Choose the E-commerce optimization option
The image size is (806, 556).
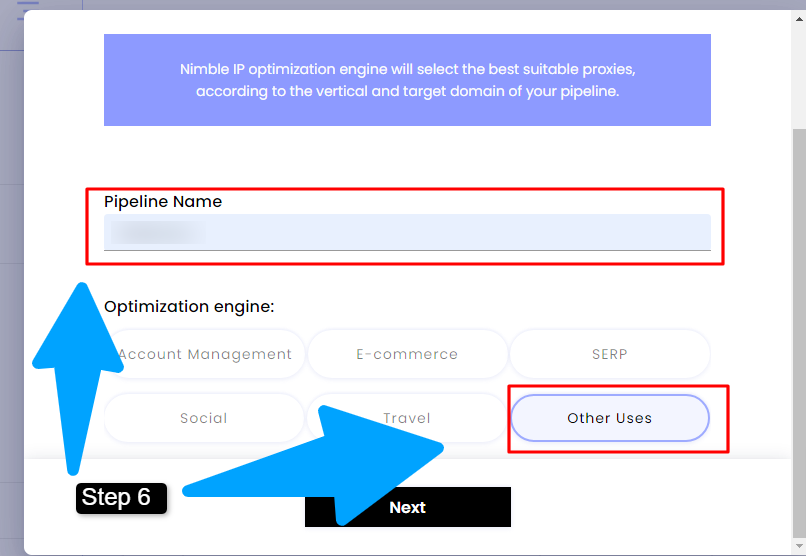click(x=407, y=354)
